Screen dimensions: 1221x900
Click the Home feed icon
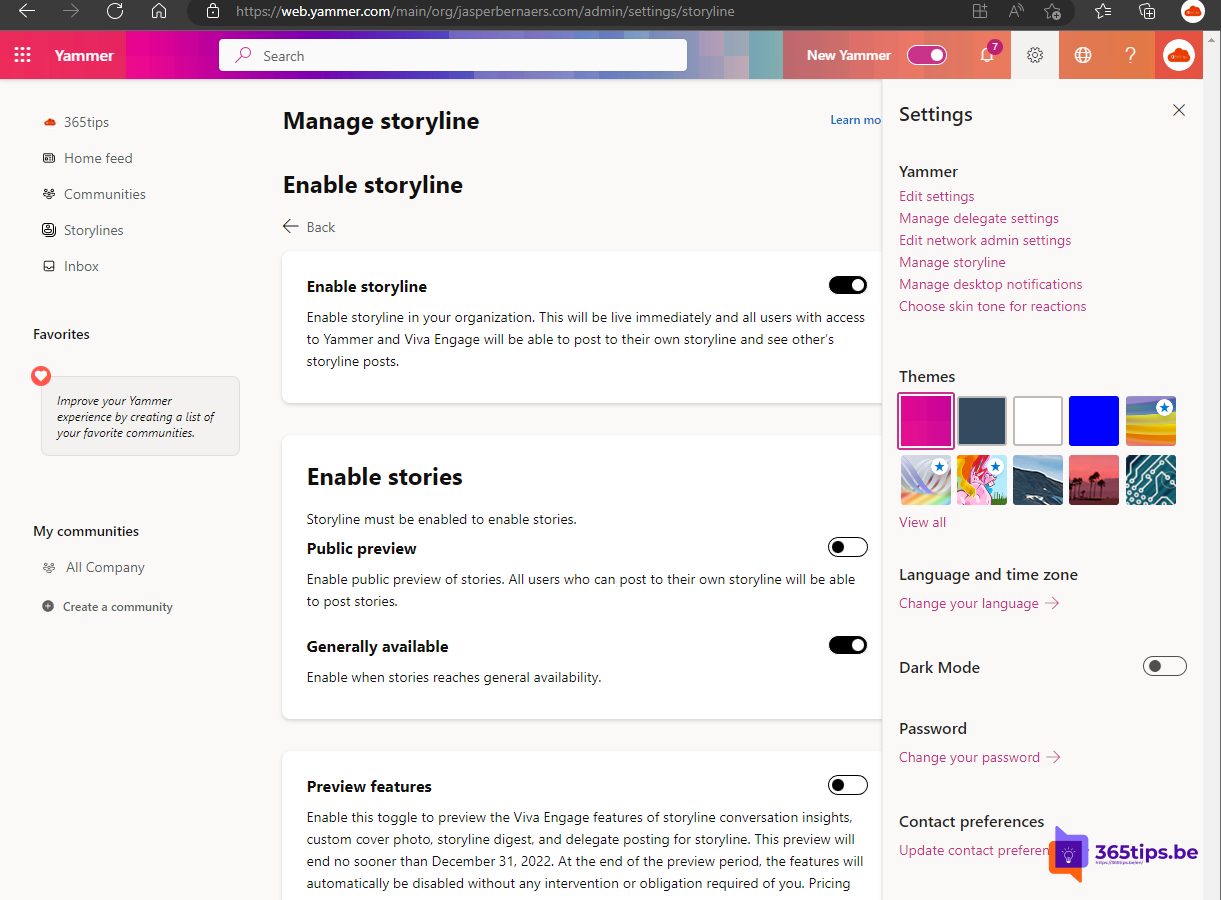[x=49, y=158]
